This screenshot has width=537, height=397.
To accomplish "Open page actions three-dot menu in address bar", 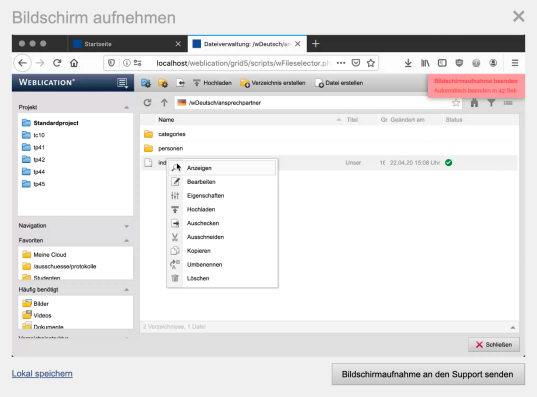I will click(x=341, y=63).
